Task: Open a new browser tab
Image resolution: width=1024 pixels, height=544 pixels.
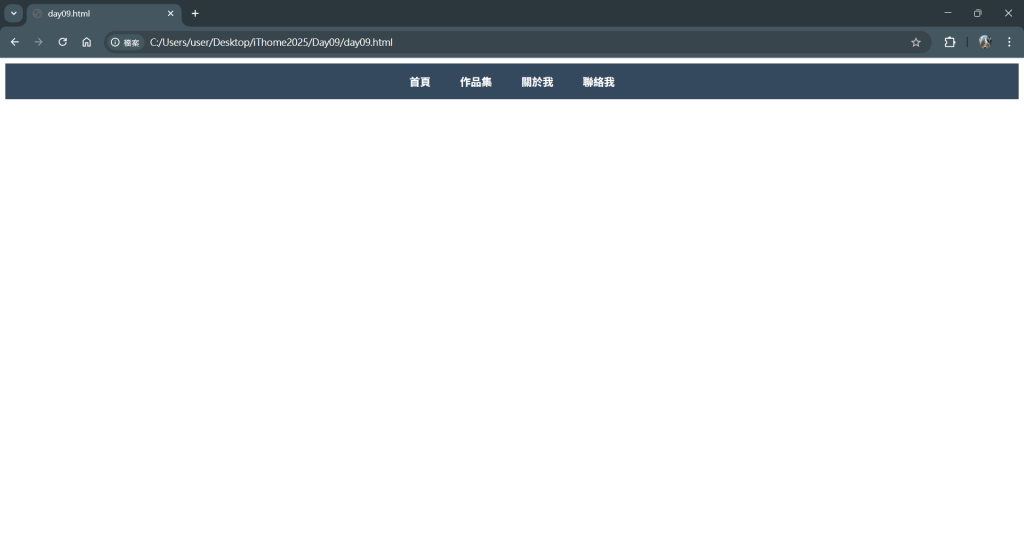Action: pyautogui.click(x=195, y=13)
